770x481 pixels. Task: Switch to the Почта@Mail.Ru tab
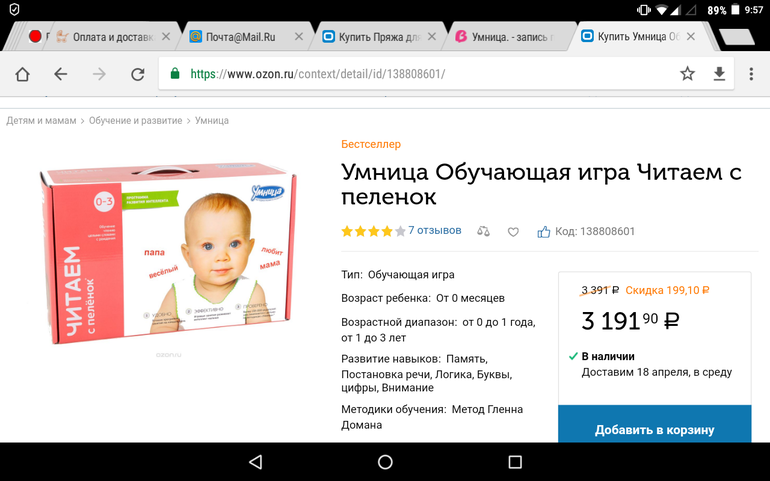click(241, 37)
